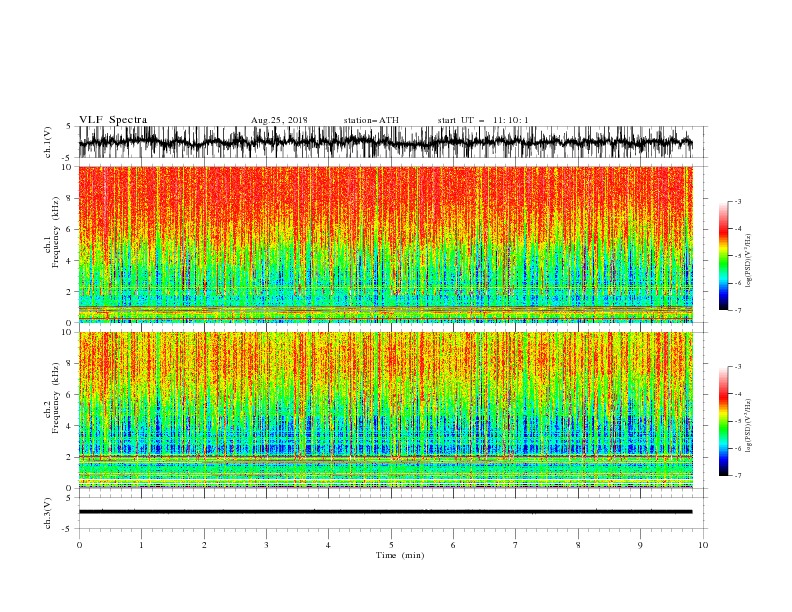Click inside the ch.2 spectrogram plot
This screenshot has height=612, width=792.
tap(386, 410)
